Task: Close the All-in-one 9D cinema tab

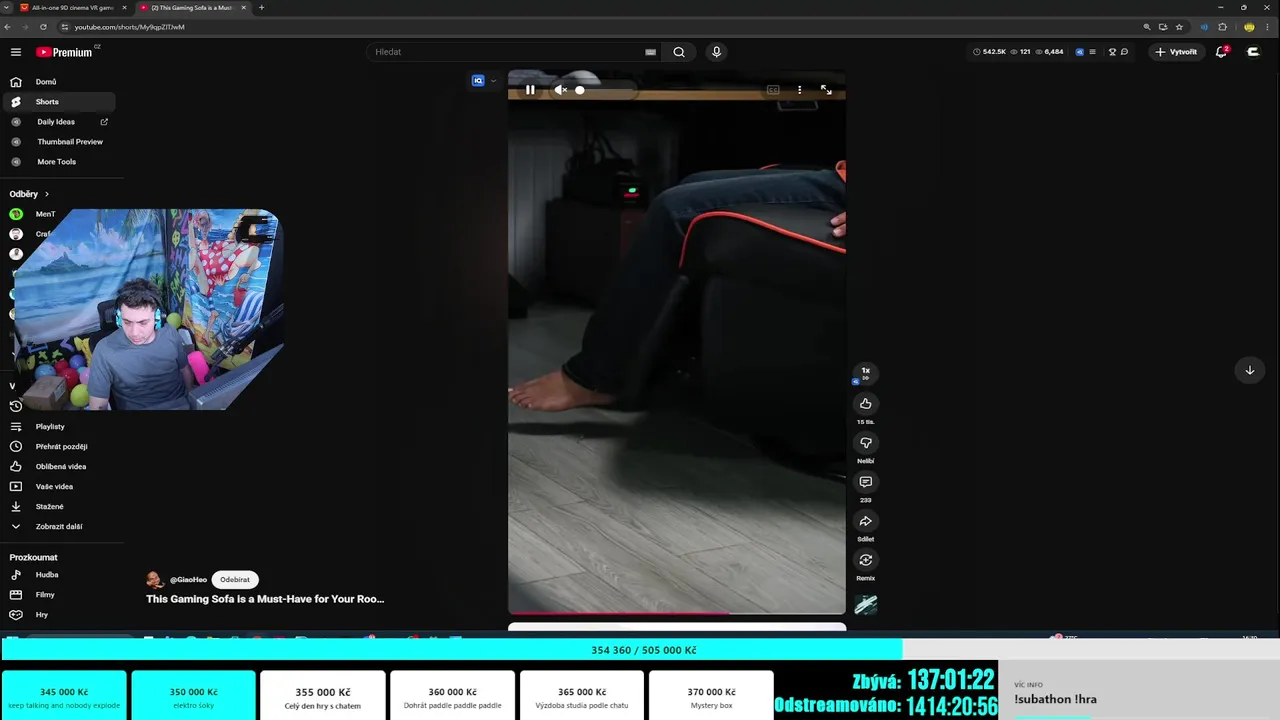Action: (124, 8)
